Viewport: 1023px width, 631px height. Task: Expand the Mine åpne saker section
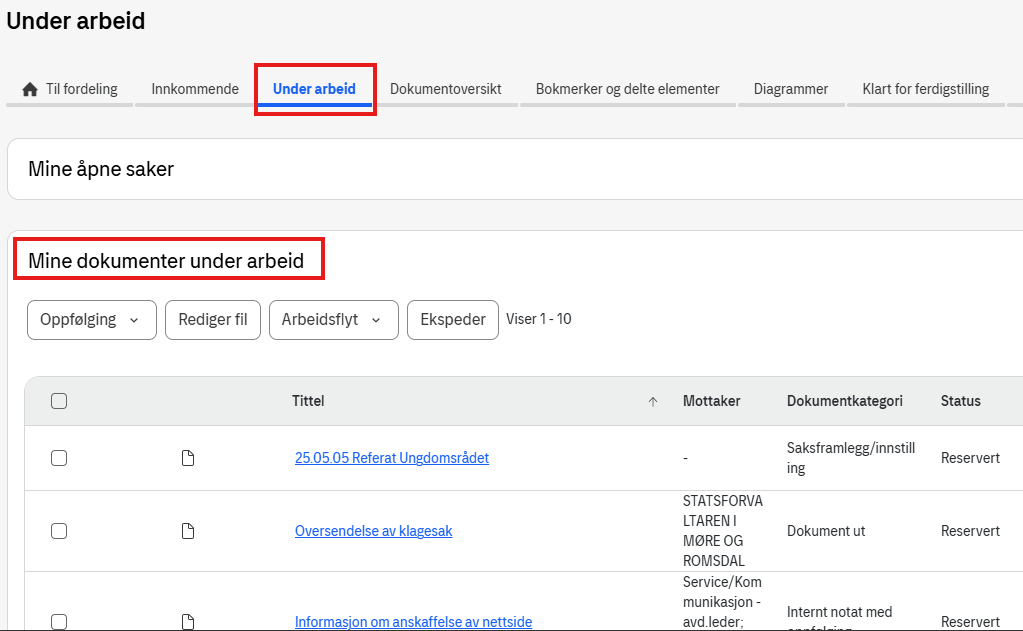coord(101,169)
